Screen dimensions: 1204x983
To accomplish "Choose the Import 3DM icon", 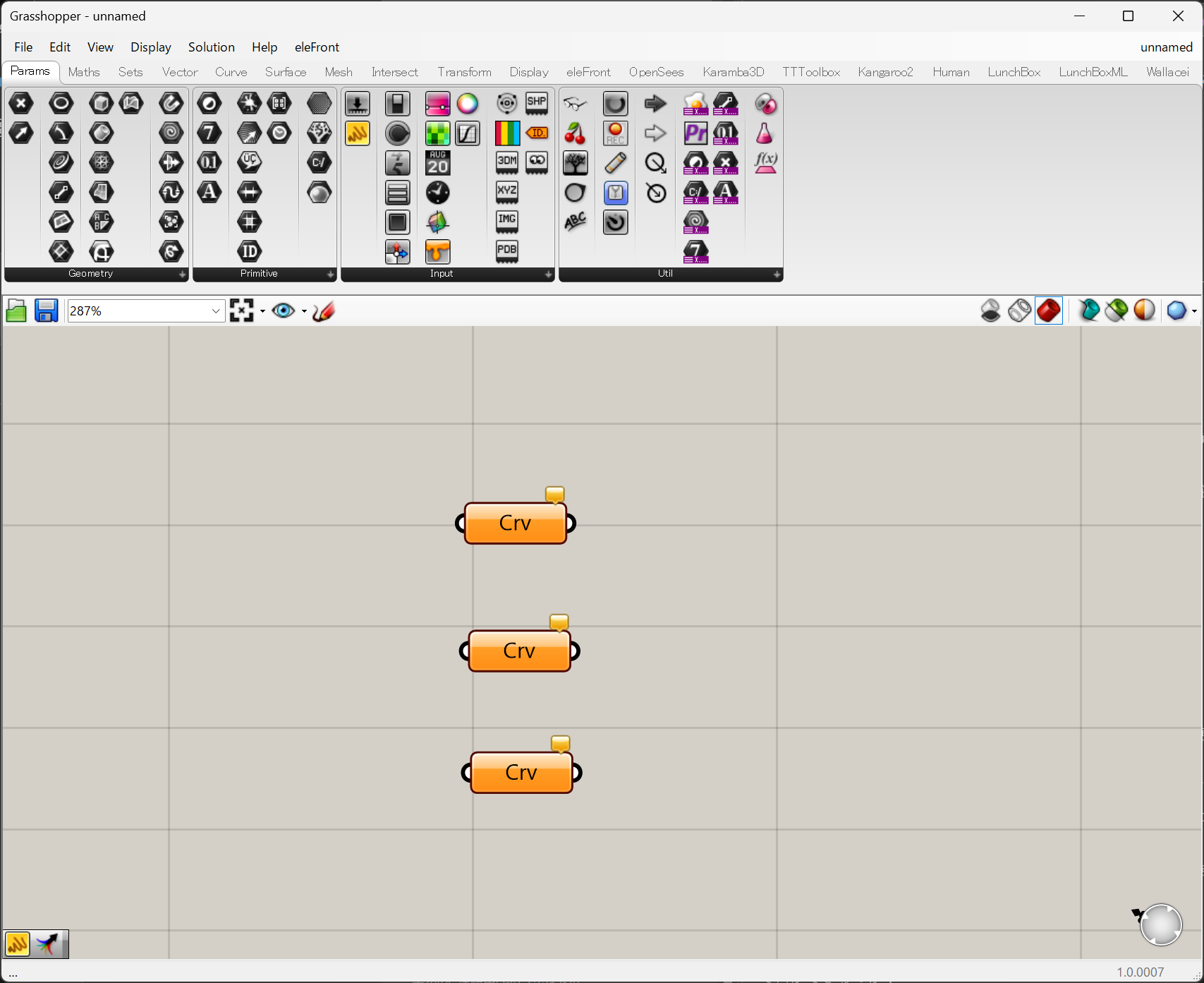I will [x=506, y=163].
